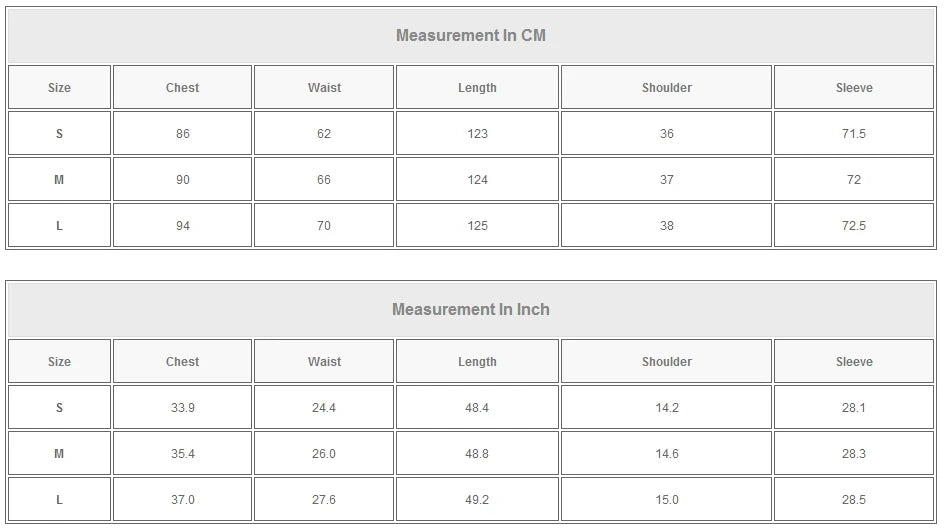Select the waist value 26.0 cell

pyautogui.click(x=324, y=454)
